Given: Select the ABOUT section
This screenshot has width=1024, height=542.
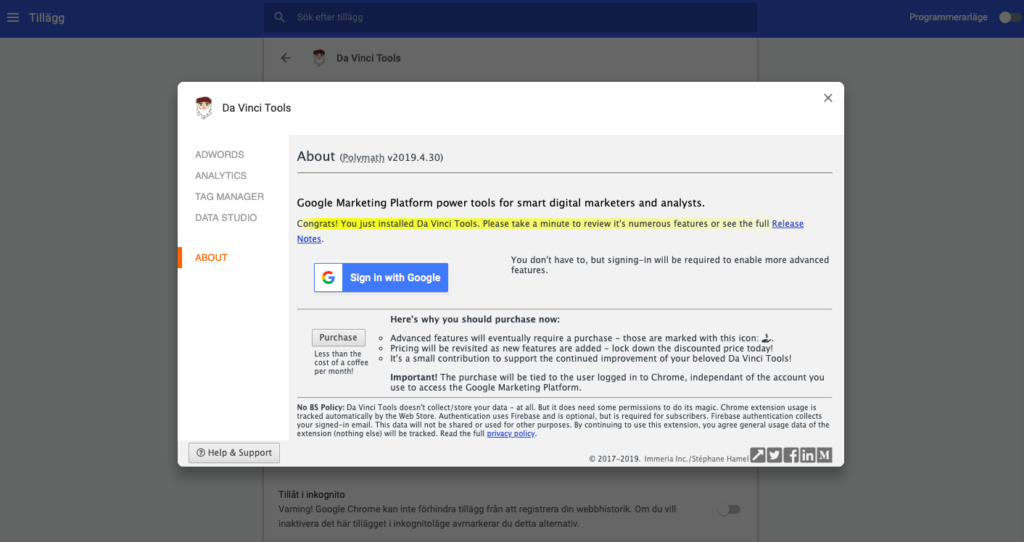Looking at the screenshot, I should 211,258.
